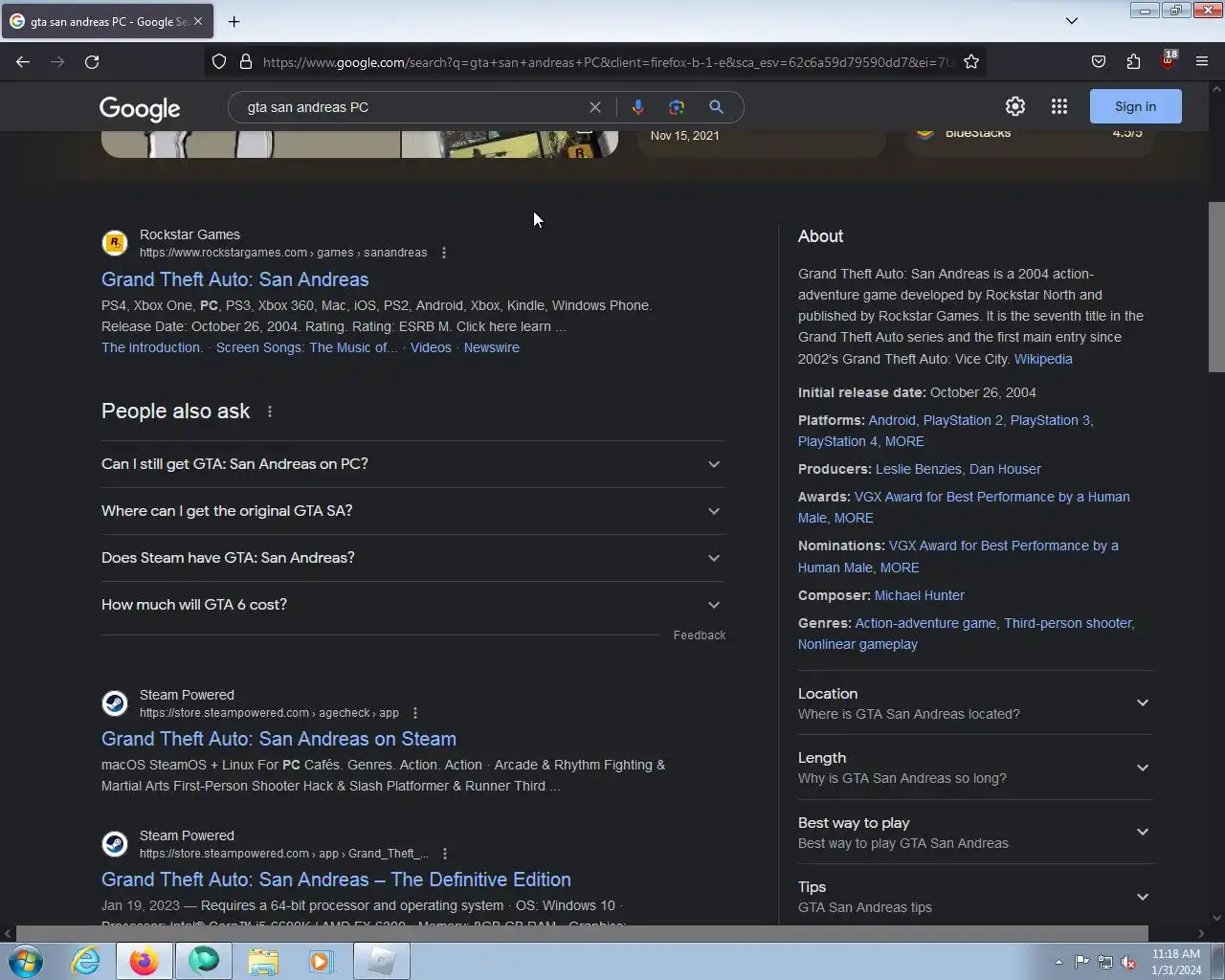Viewport: 1225px width, 980px height.
Task: Show hidden system tray icons
Action: coord(1058,962)
